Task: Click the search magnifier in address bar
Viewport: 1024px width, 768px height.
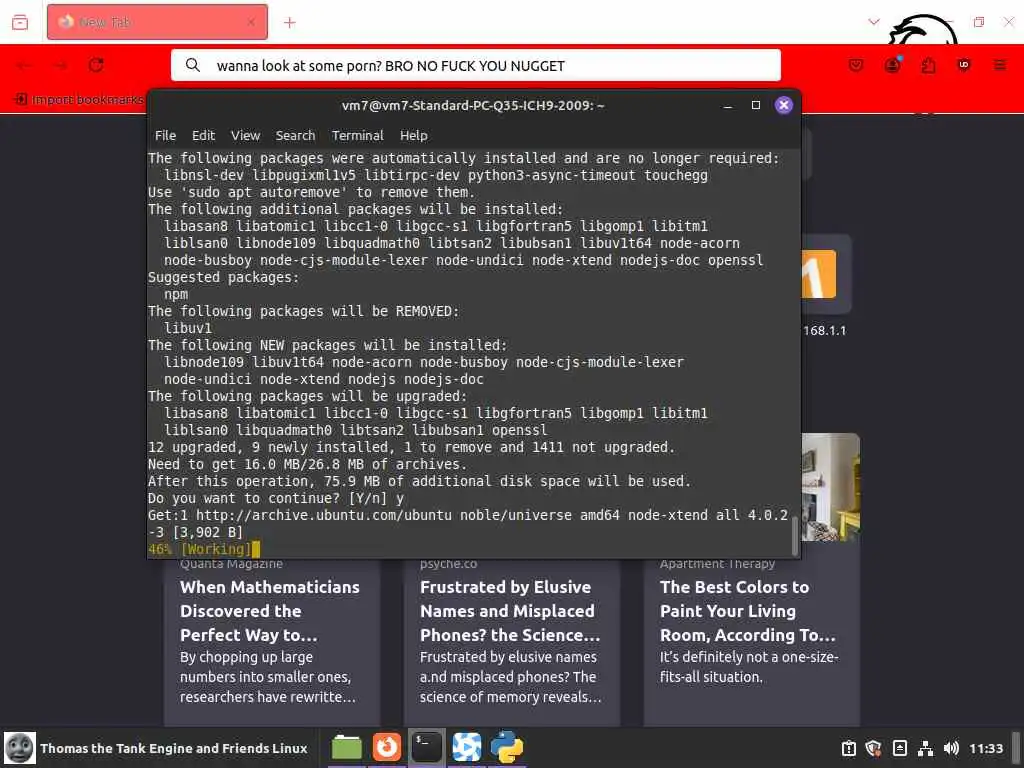Action: (192, 65)
